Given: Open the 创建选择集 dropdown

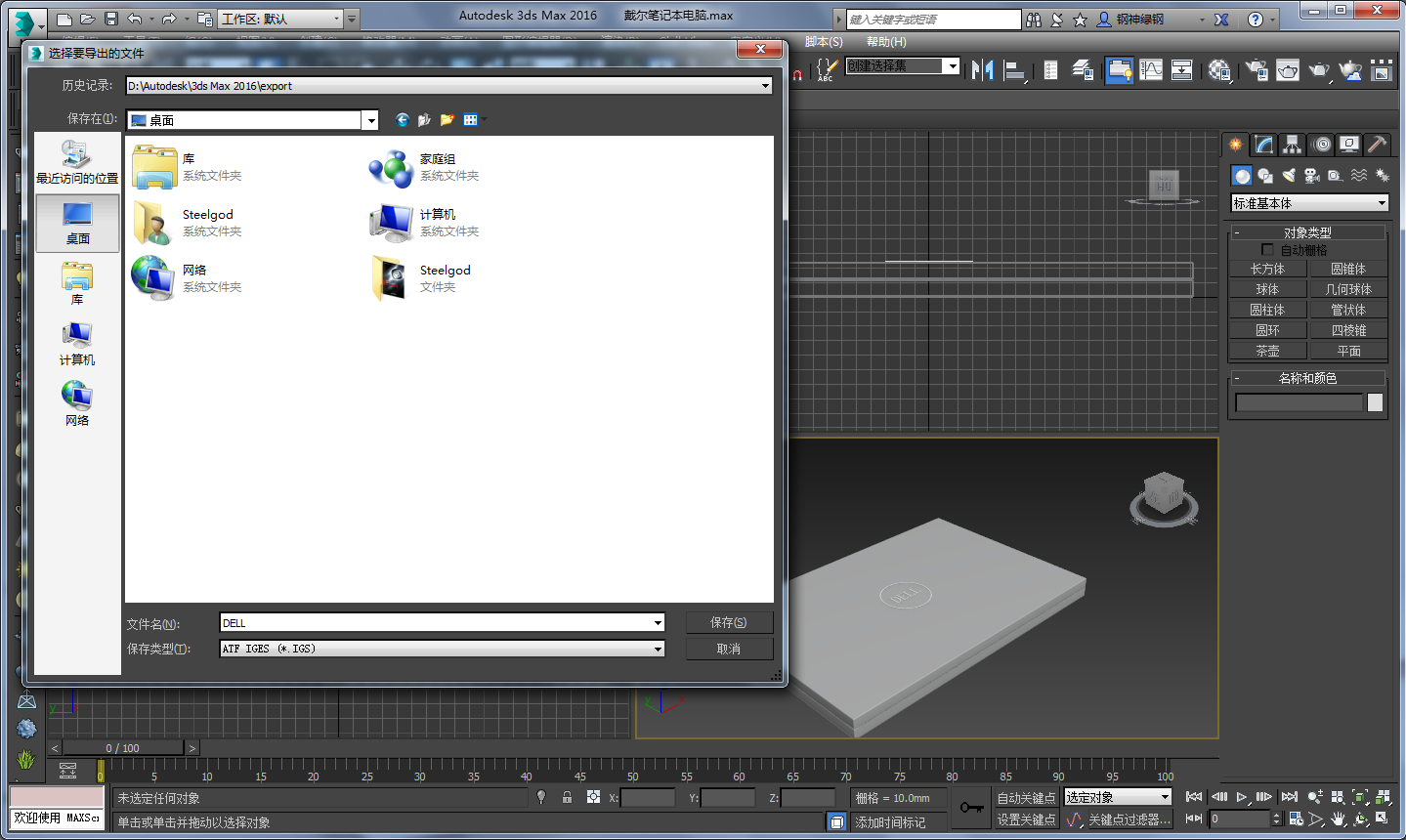Looking at the screenshot, I should 903,65.
